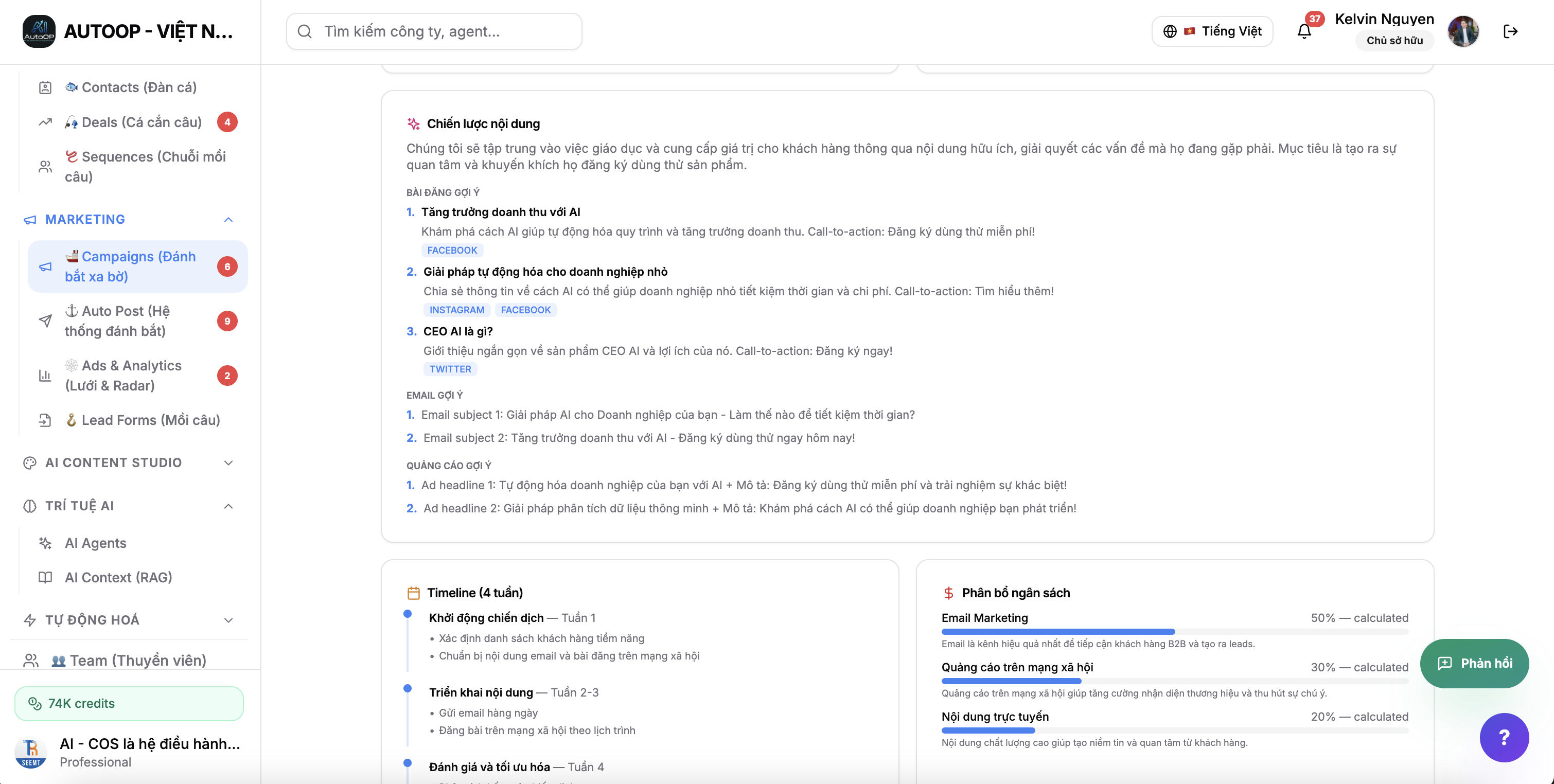
Task: Click the notification bell icon
Action: (1303, 31)
